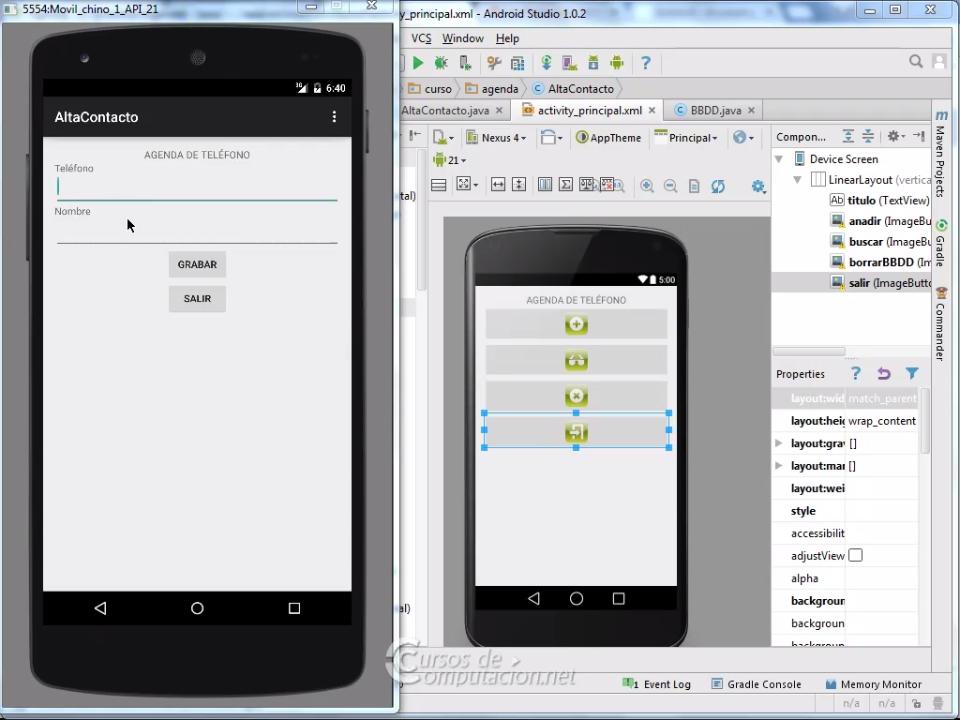The image size is (960, 720).
Task: Open Gradle Console panel
Action: (756, 684)
